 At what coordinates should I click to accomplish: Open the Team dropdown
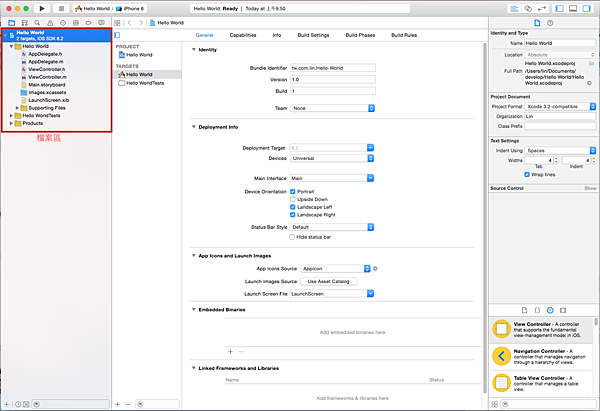332,108
